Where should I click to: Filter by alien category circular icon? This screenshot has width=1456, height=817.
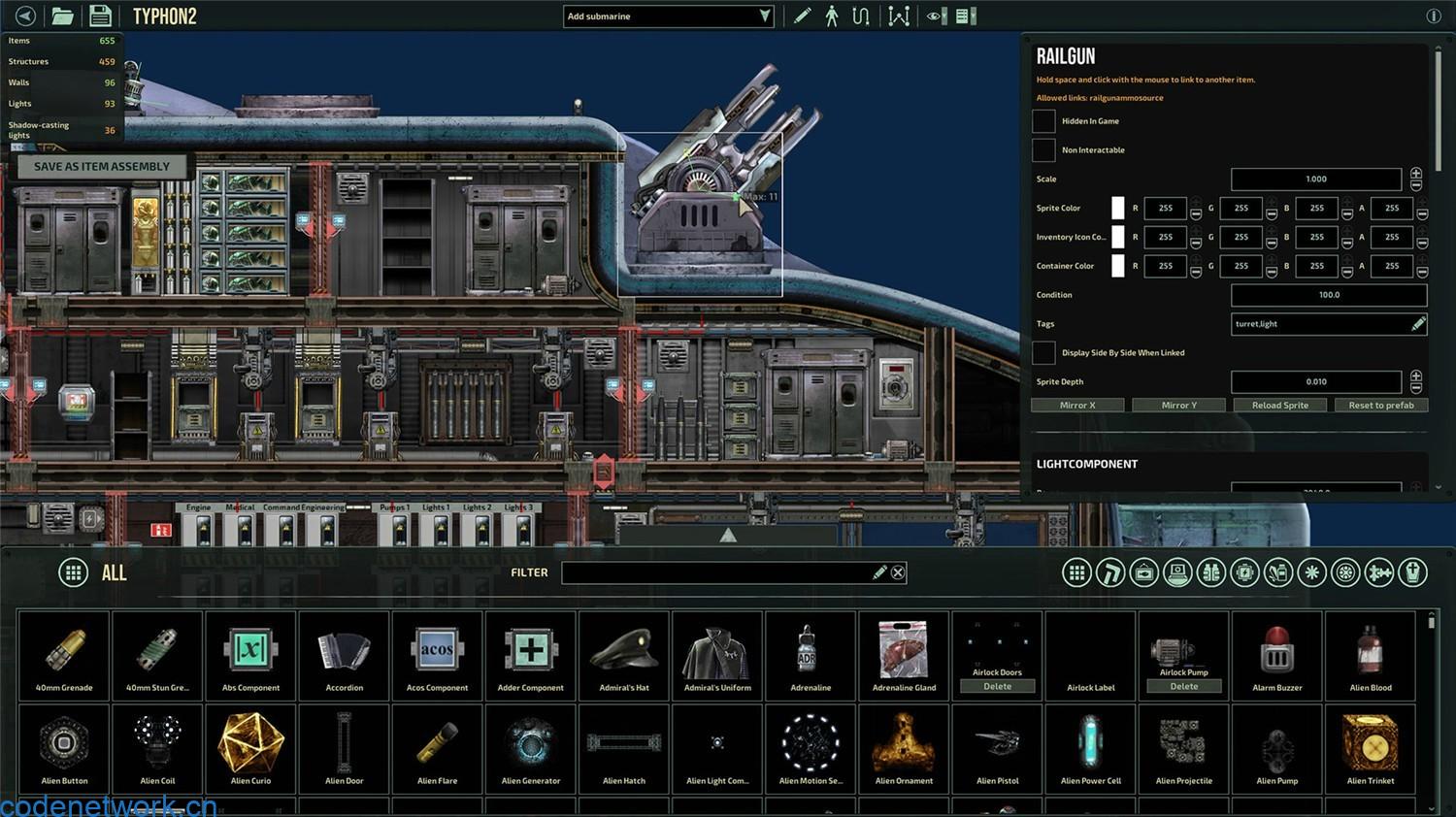(x=1345, y=572)
